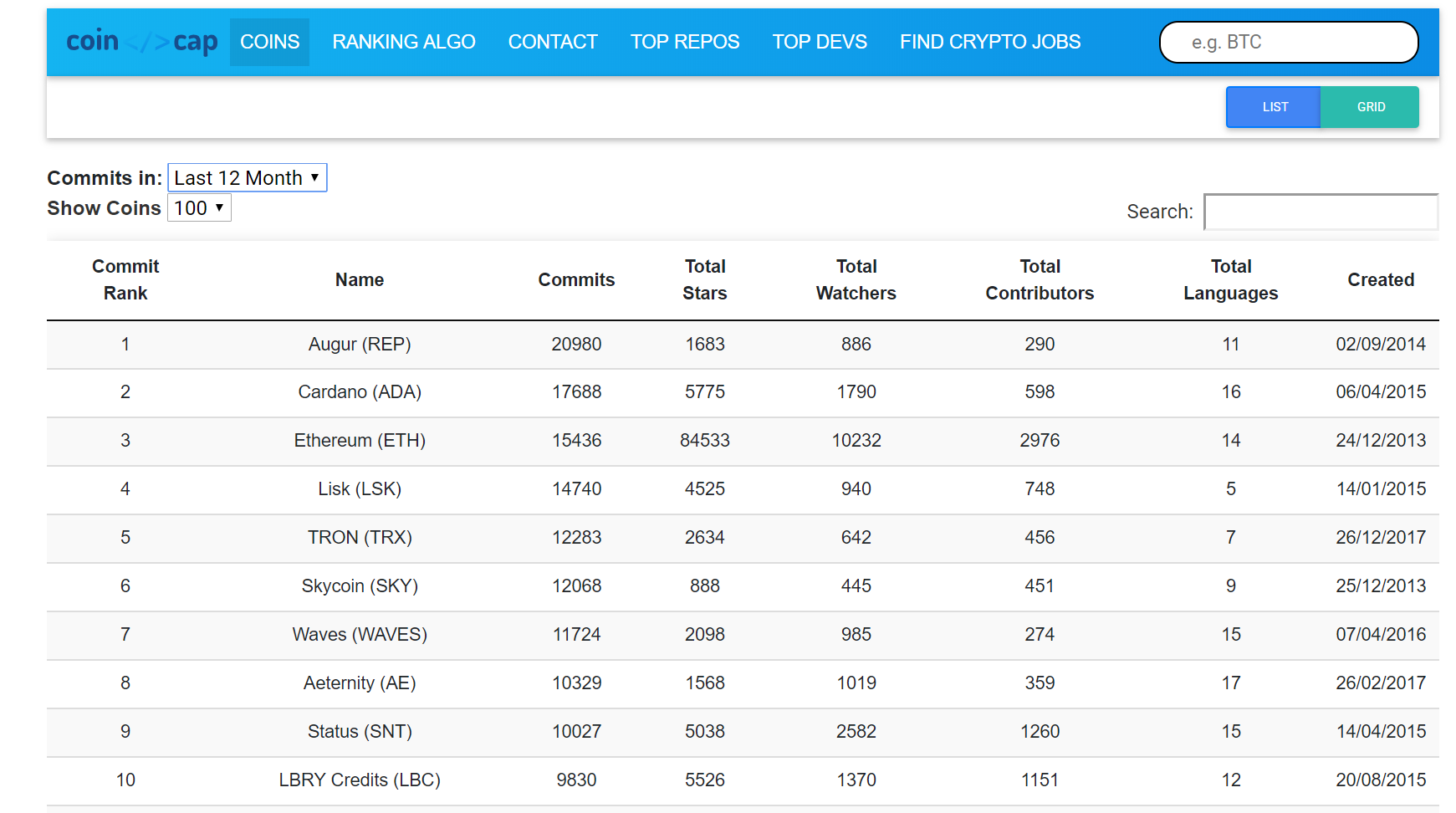Select Waves (WAVES) row name
Viewport: 1456px width, 813px height.
360,635
